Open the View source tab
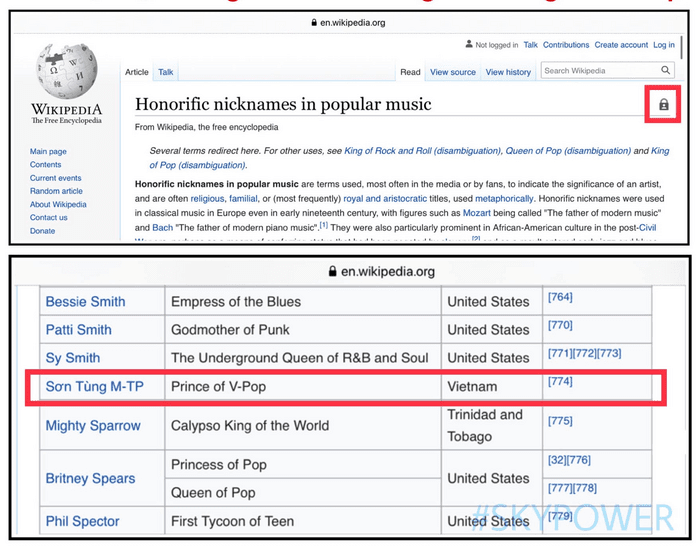 (453, 72)
